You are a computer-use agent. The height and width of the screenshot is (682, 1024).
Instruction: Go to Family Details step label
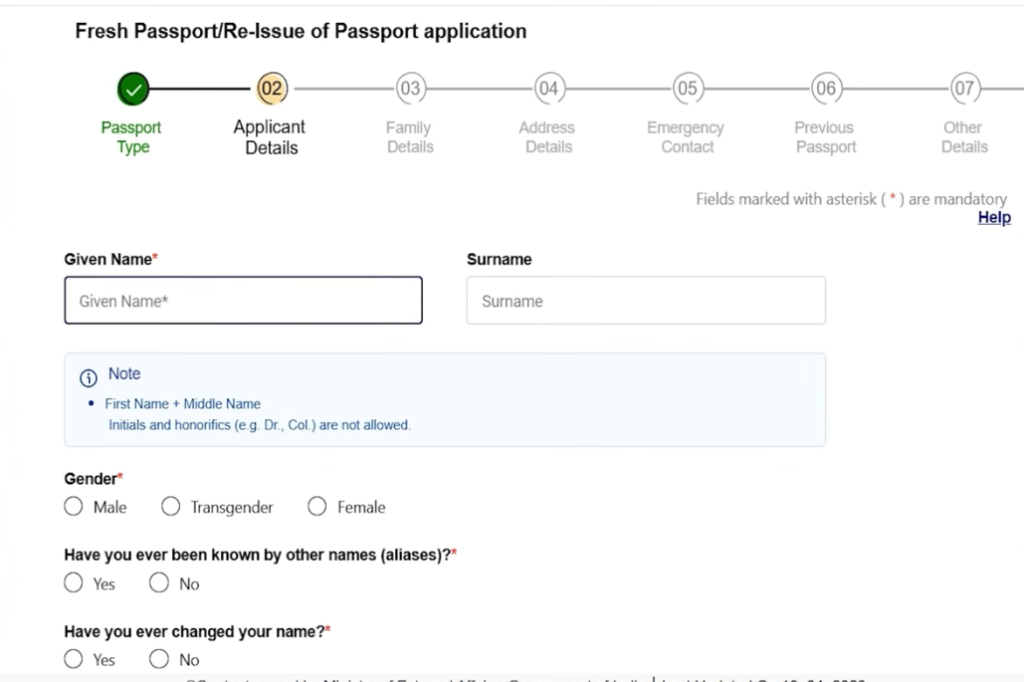(409, 137)
